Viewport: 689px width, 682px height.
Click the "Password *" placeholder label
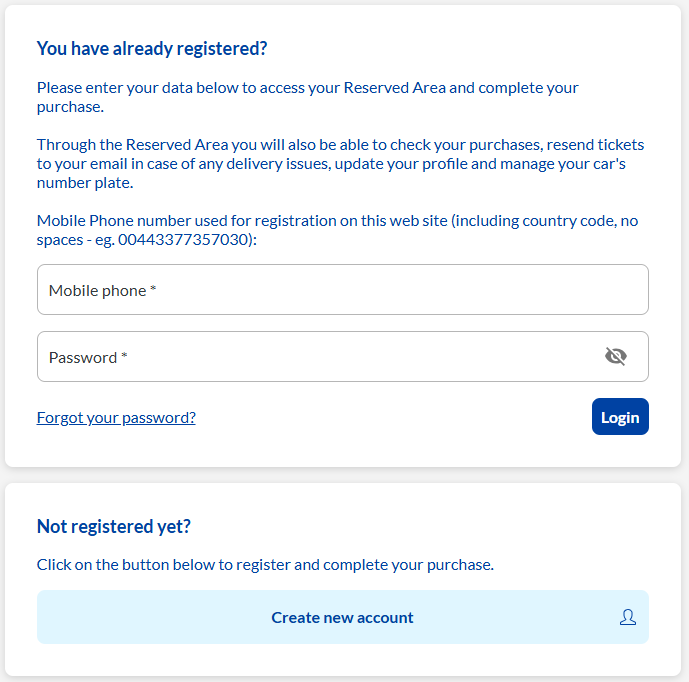pyautogui.click(x=88, y=357)
